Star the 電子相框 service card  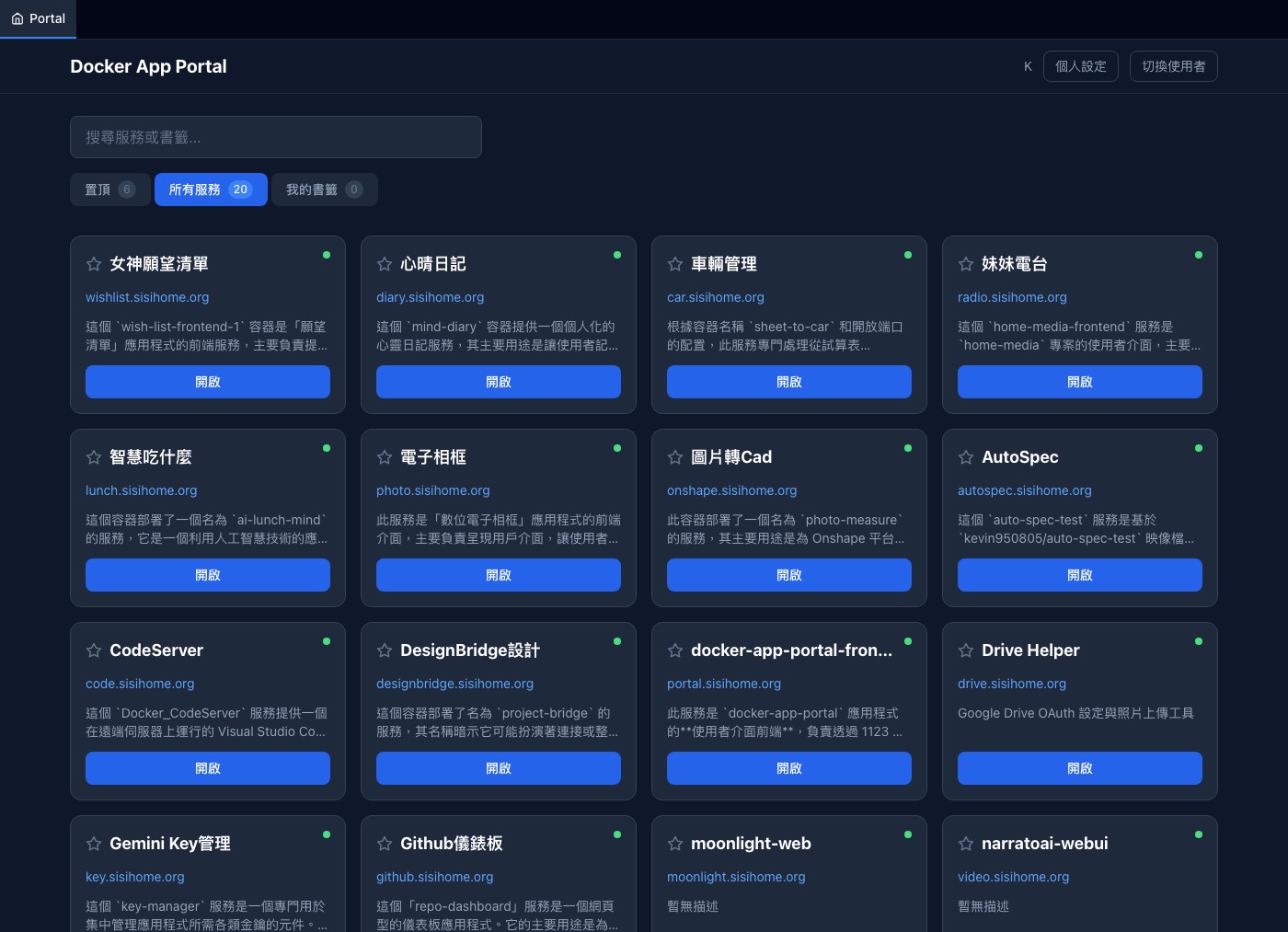pyautogui.click(x=385, y=457)
